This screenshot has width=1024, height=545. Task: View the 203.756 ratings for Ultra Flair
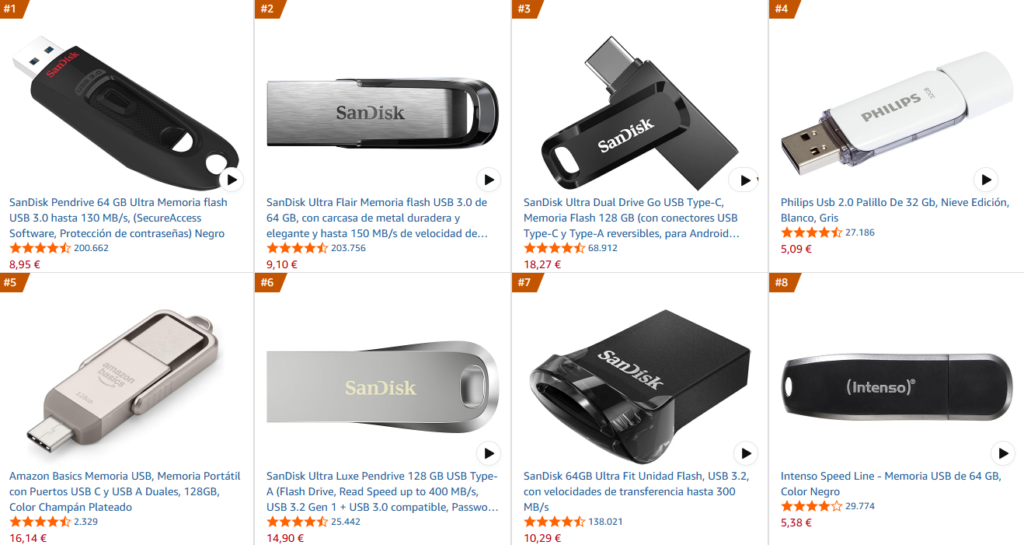point(348,248)
